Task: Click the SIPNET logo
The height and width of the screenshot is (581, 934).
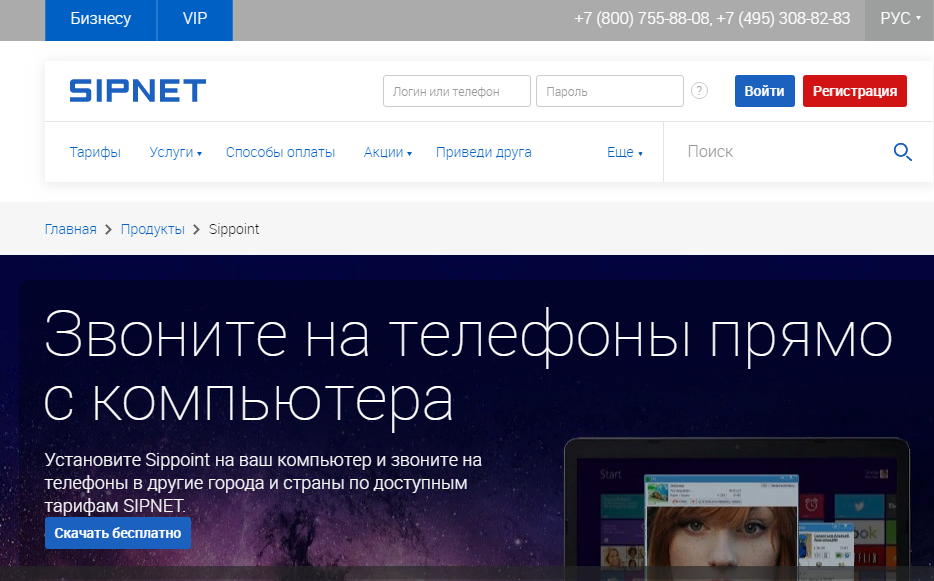Action: click(138, 91)
